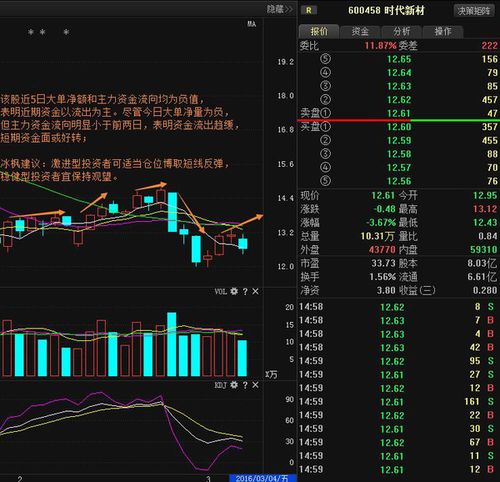Select buy level 5 circled icon
The height and width of the screenshot is (482, 500).
pos(325,181)
